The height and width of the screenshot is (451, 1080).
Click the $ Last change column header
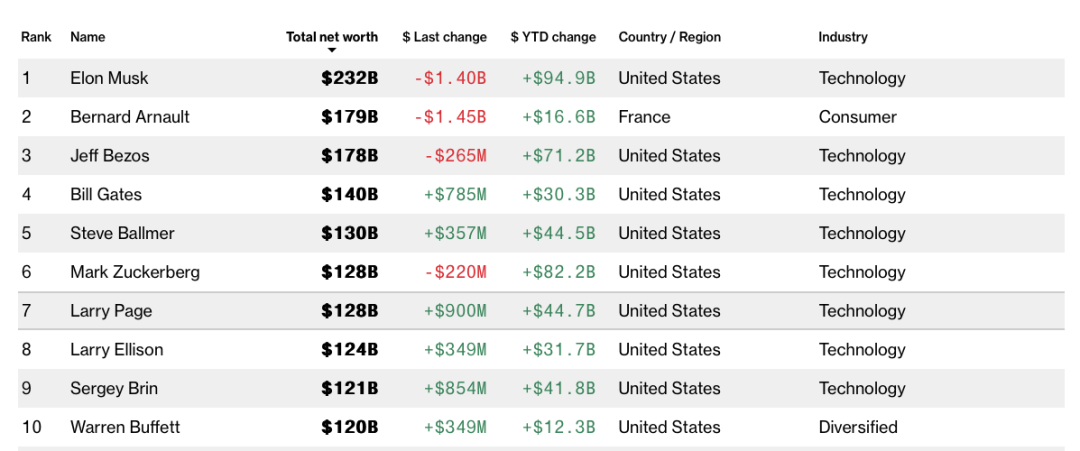[444, 37]
